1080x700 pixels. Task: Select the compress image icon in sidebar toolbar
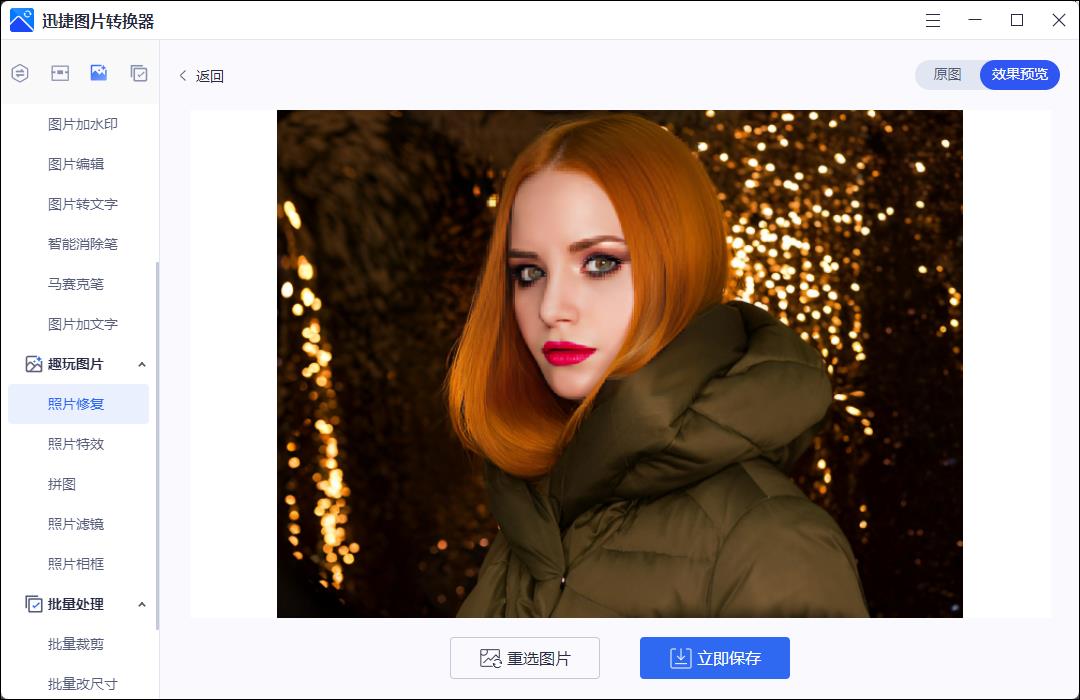(x=60, y=73)
